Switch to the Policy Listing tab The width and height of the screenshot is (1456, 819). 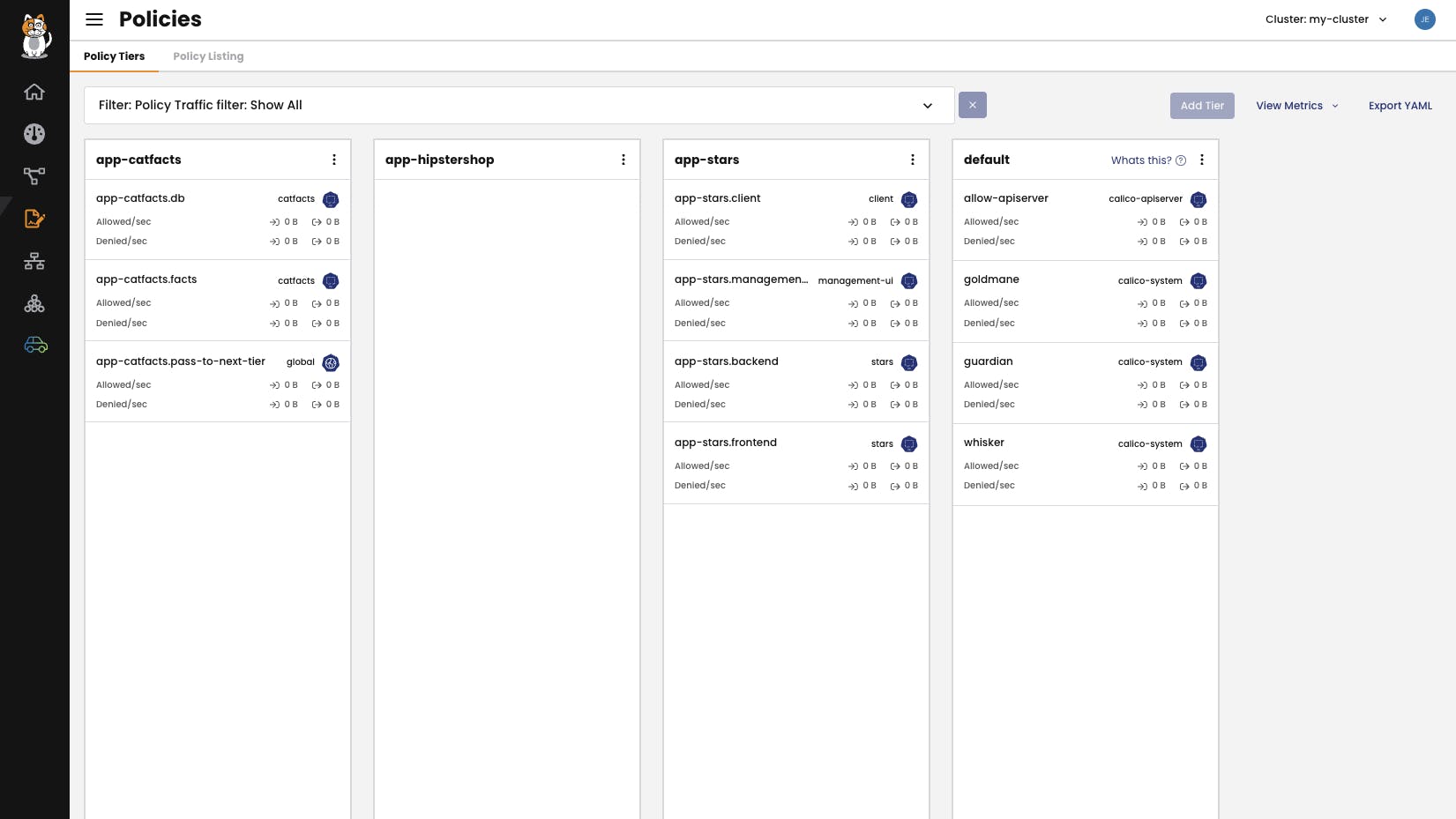(x=208, y=56)
